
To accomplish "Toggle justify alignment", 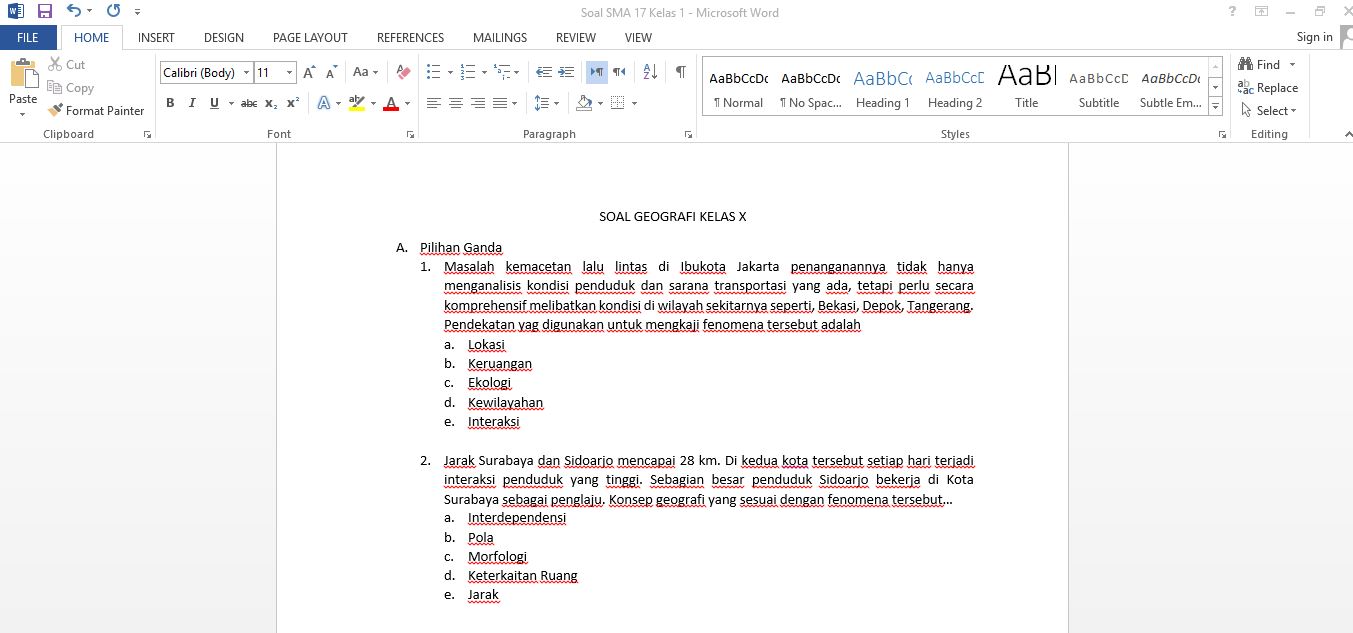I will pyautogui.click(x=499, y=103).
